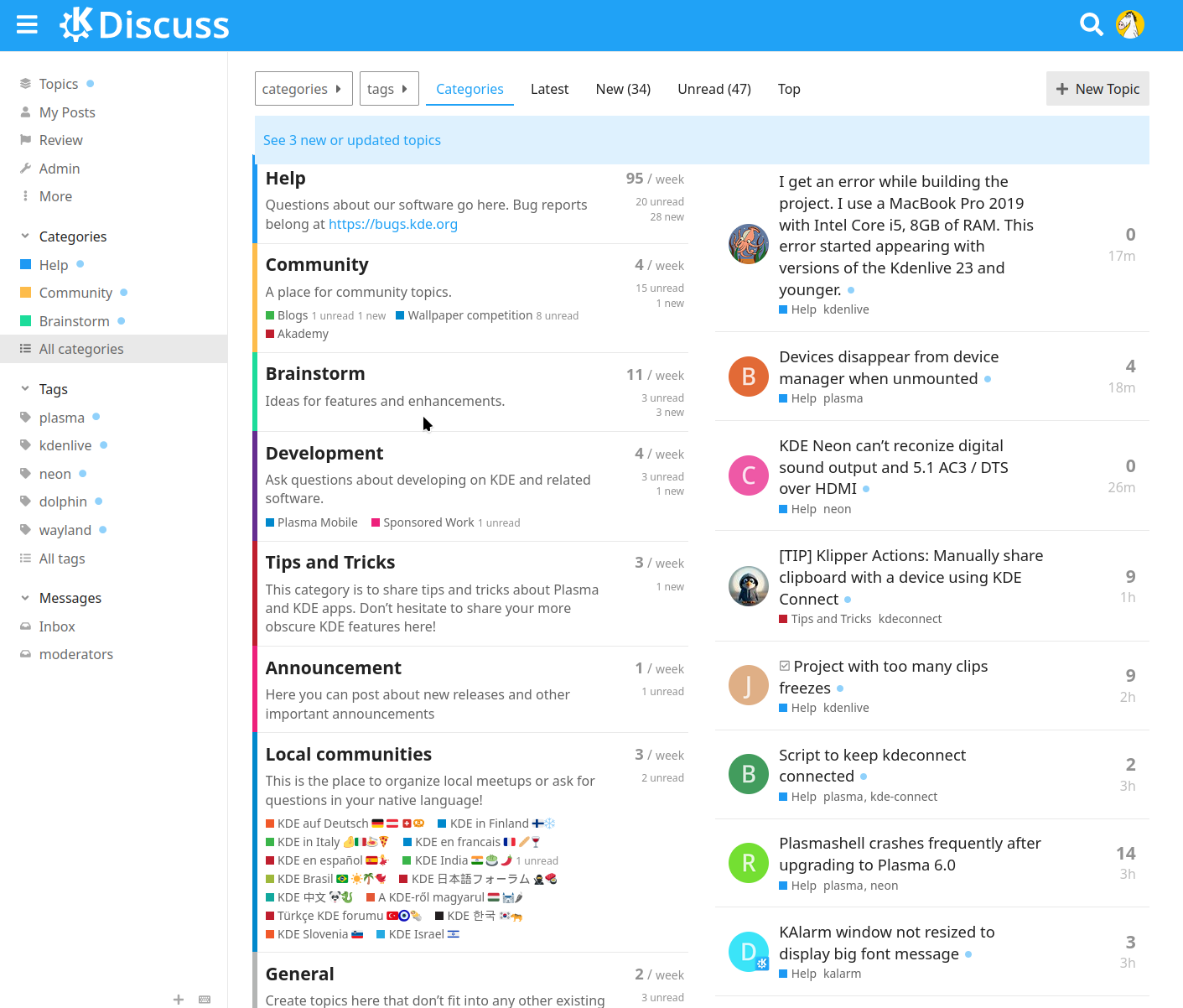Open the categories filter dropdown
1183x1008 pixels.
click(304, 89)
